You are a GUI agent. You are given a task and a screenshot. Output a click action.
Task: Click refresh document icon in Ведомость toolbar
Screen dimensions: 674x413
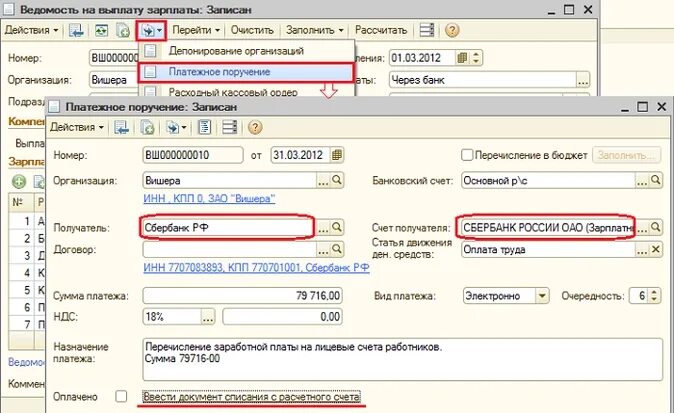101,31
